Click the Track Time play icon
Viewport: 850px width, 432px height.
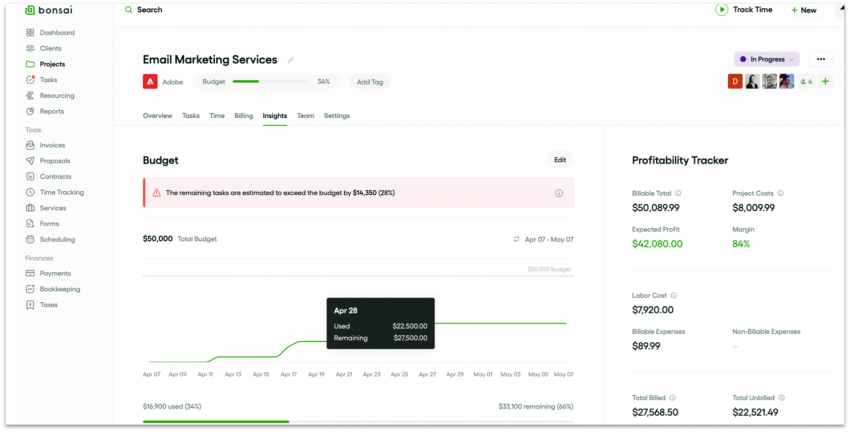pyautogui.click(x=721, y=10)
